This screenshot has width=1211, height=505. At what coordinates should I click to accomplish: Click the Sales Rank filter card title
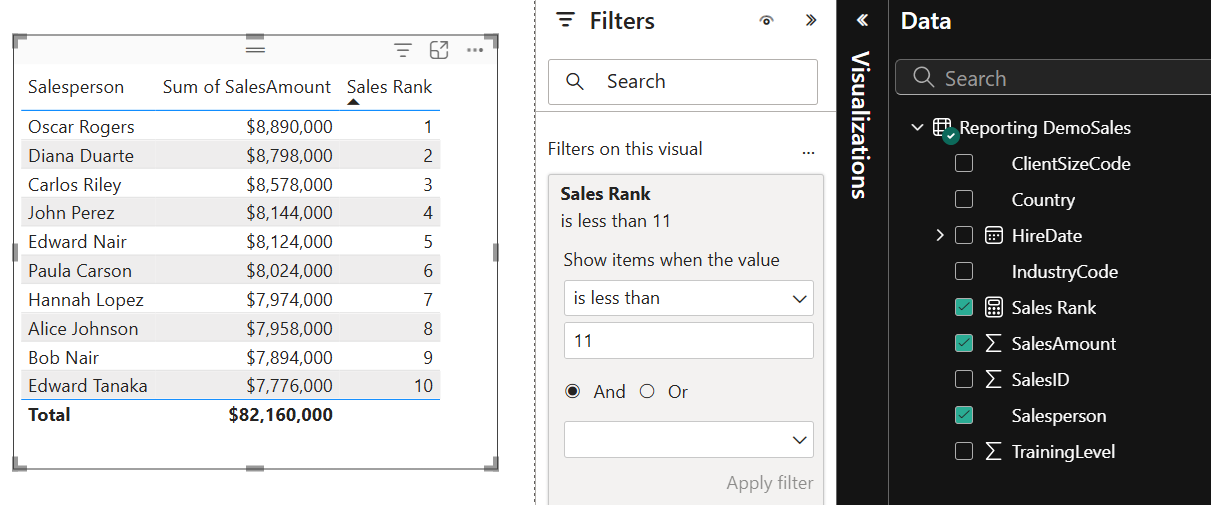coord(606,194)
